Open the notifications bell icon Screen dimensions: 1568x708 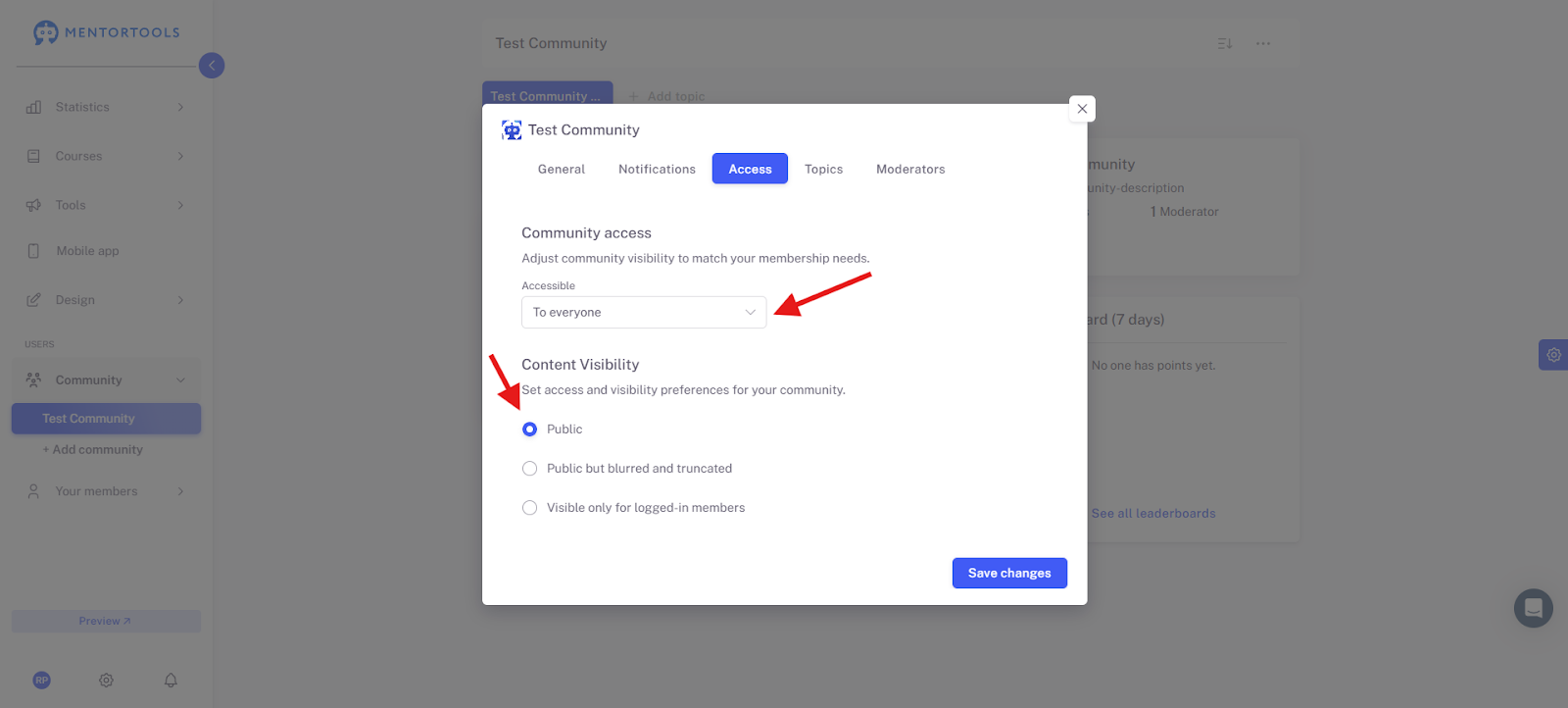tap(171, 680)
